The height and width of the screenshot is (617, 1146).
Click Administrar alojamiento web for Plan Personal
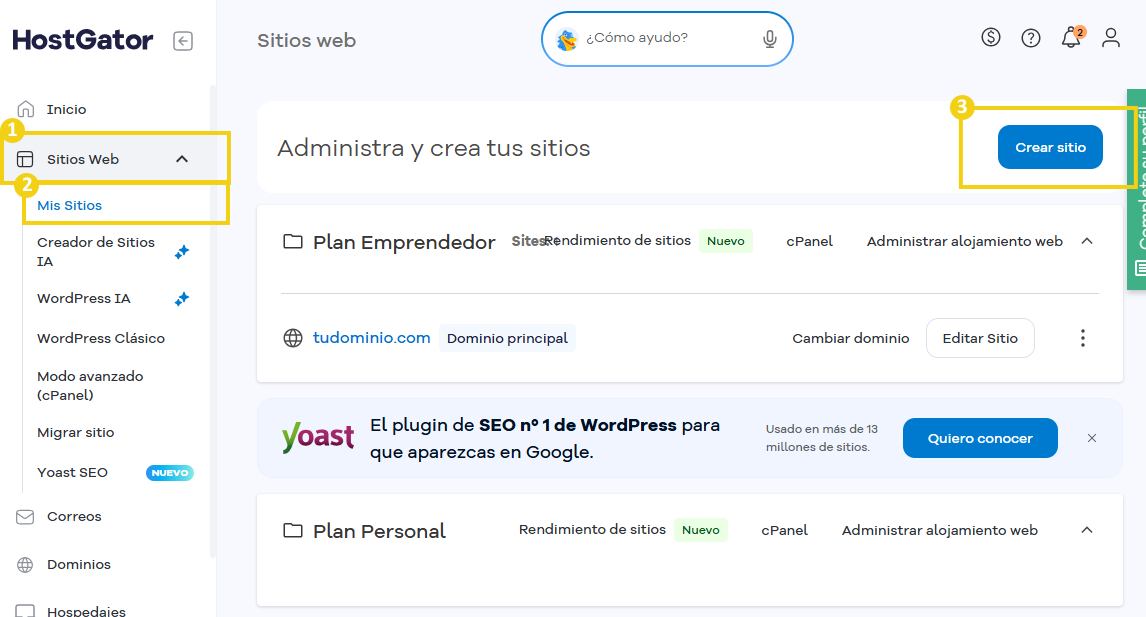(939, 530)
